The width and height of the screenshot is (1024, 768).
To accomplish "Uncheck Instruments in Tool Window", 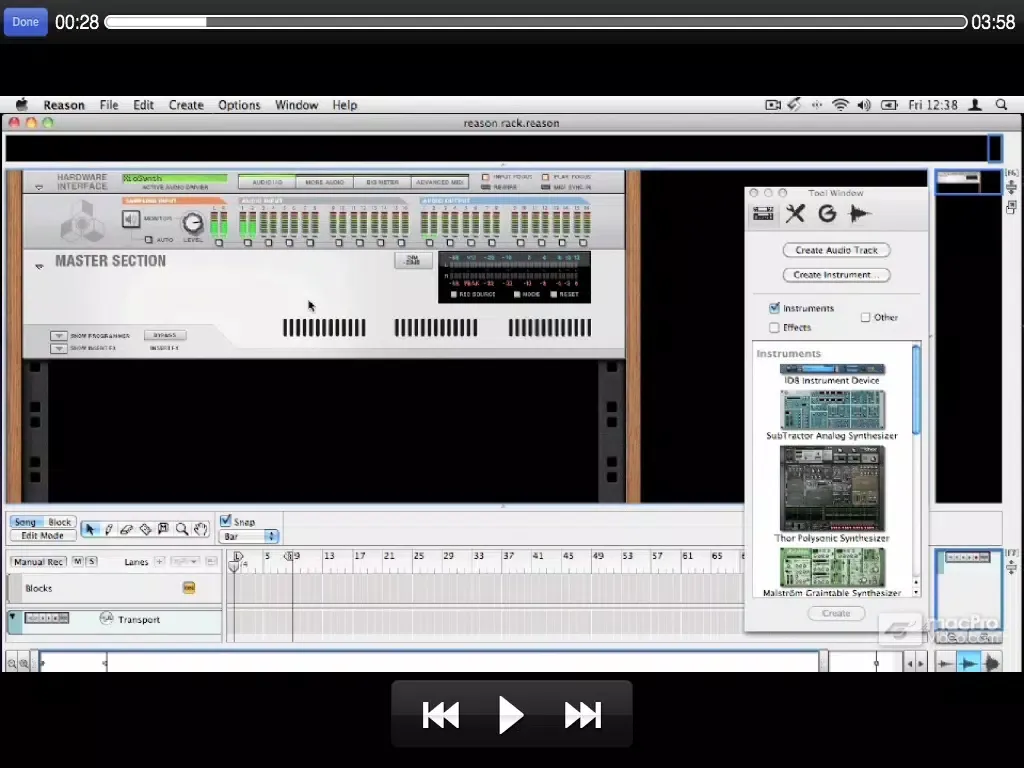I will tap(775, 308).
